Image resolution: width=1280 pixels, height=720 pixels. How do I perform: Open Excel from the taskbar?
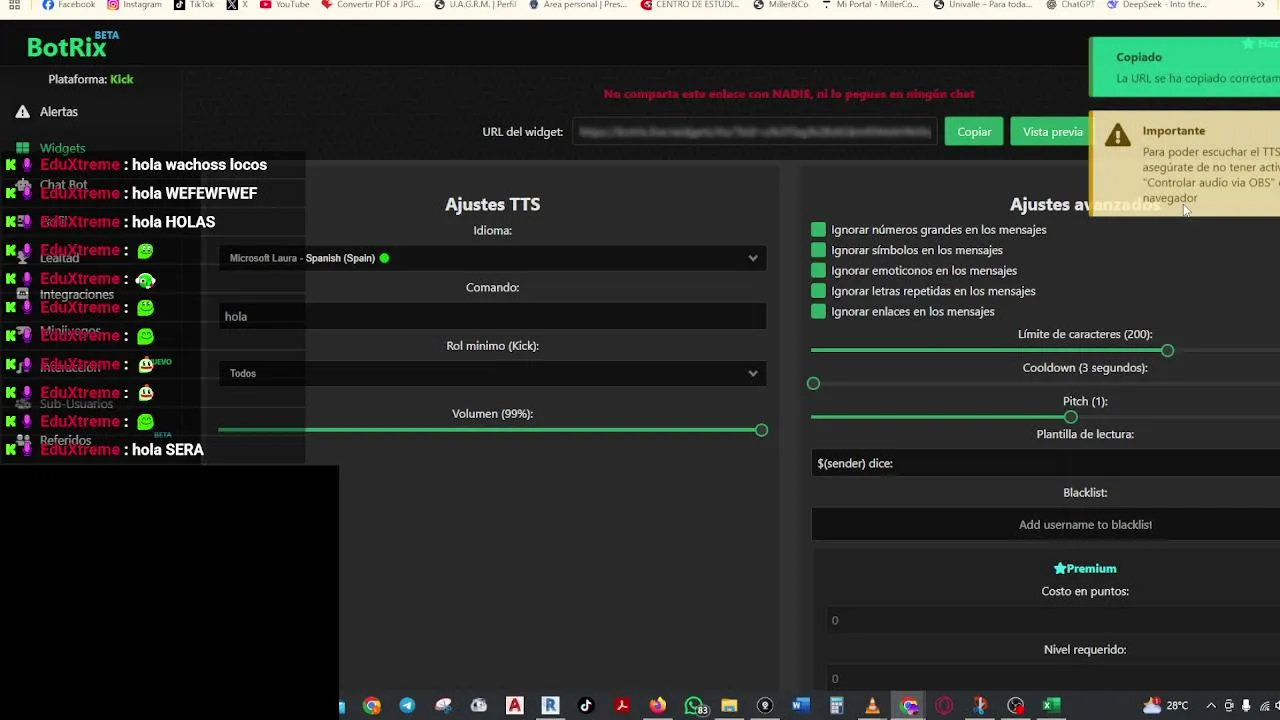pyautogui.click(x=1051, y=706)
